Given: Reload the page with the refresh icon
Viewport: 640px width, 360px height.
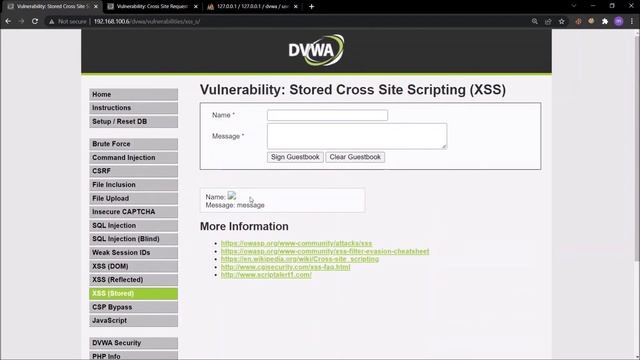Looking at the screenshot, I should [35, 21].
